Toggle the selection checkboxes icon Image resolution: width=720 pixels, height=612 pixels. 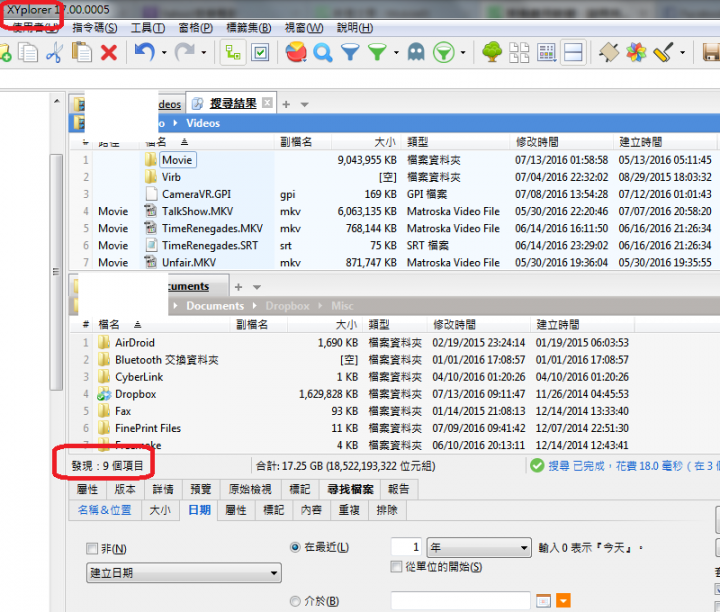tap(260, 52)
